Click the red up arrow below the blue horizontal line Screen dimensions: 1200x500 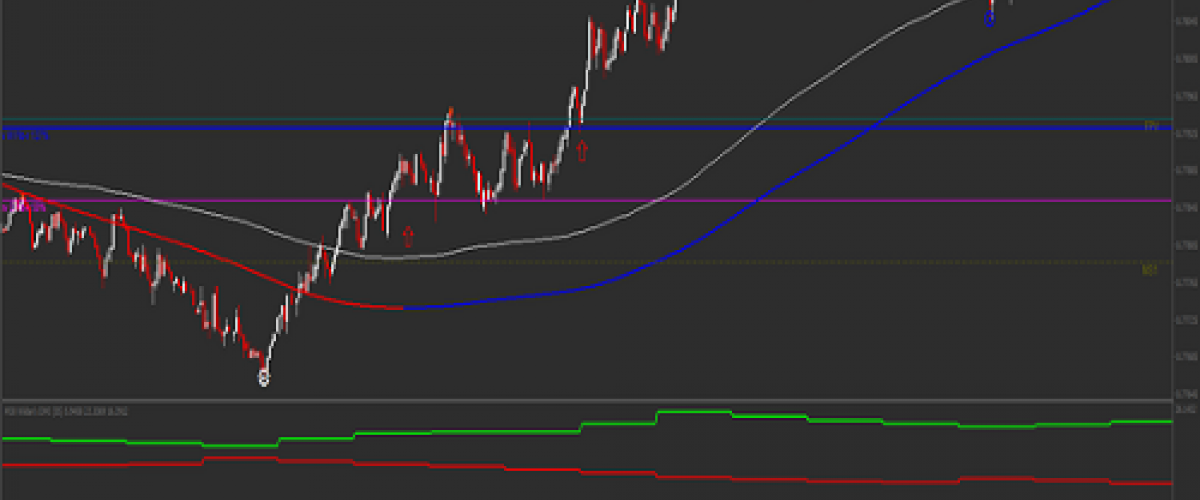[582, 151]
